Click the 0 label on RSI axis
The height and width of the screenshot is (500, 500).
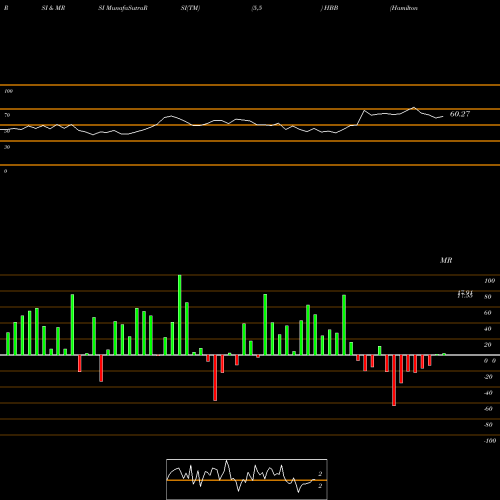click(5, 171)
